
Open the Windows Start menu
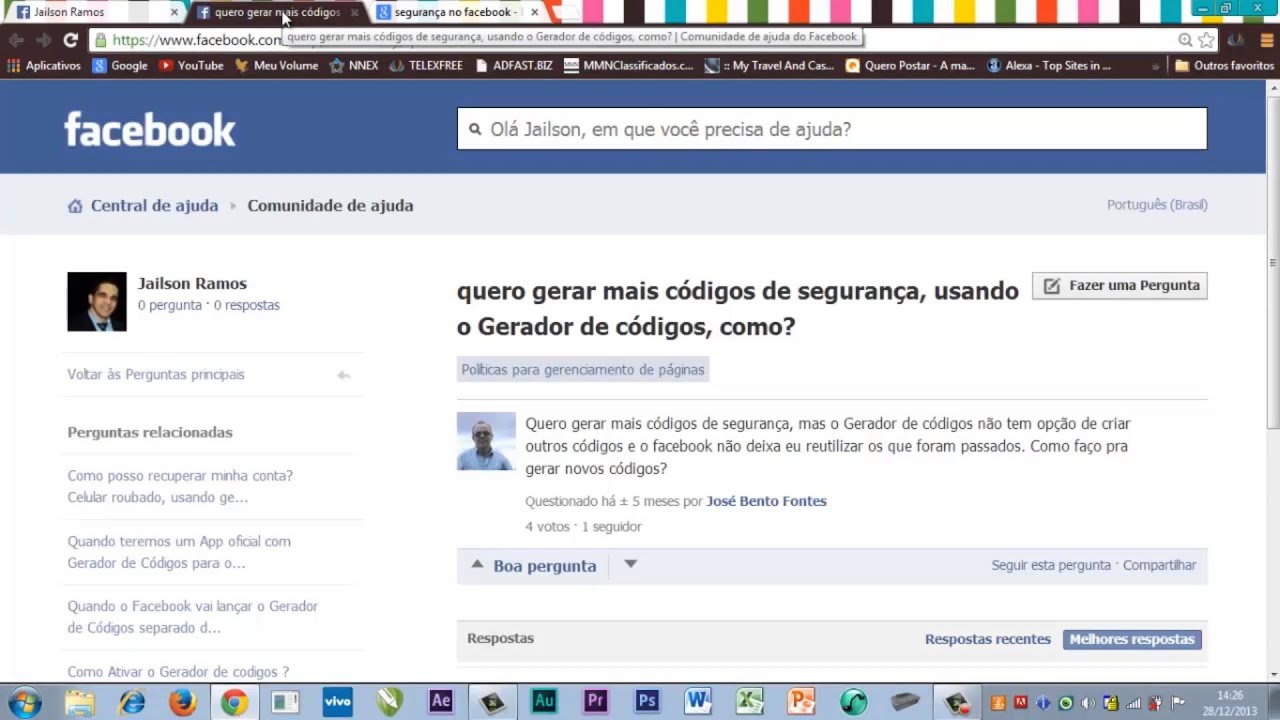click(25, 701)
